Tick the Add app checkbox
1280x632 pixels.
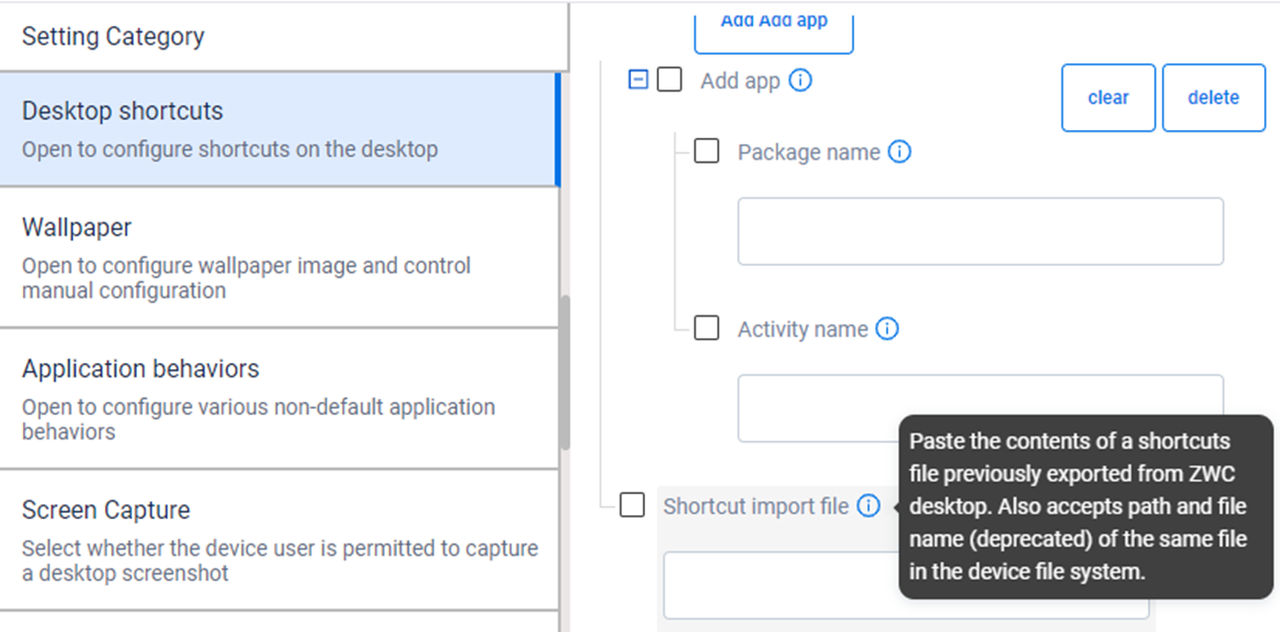(x=670, y=80)
